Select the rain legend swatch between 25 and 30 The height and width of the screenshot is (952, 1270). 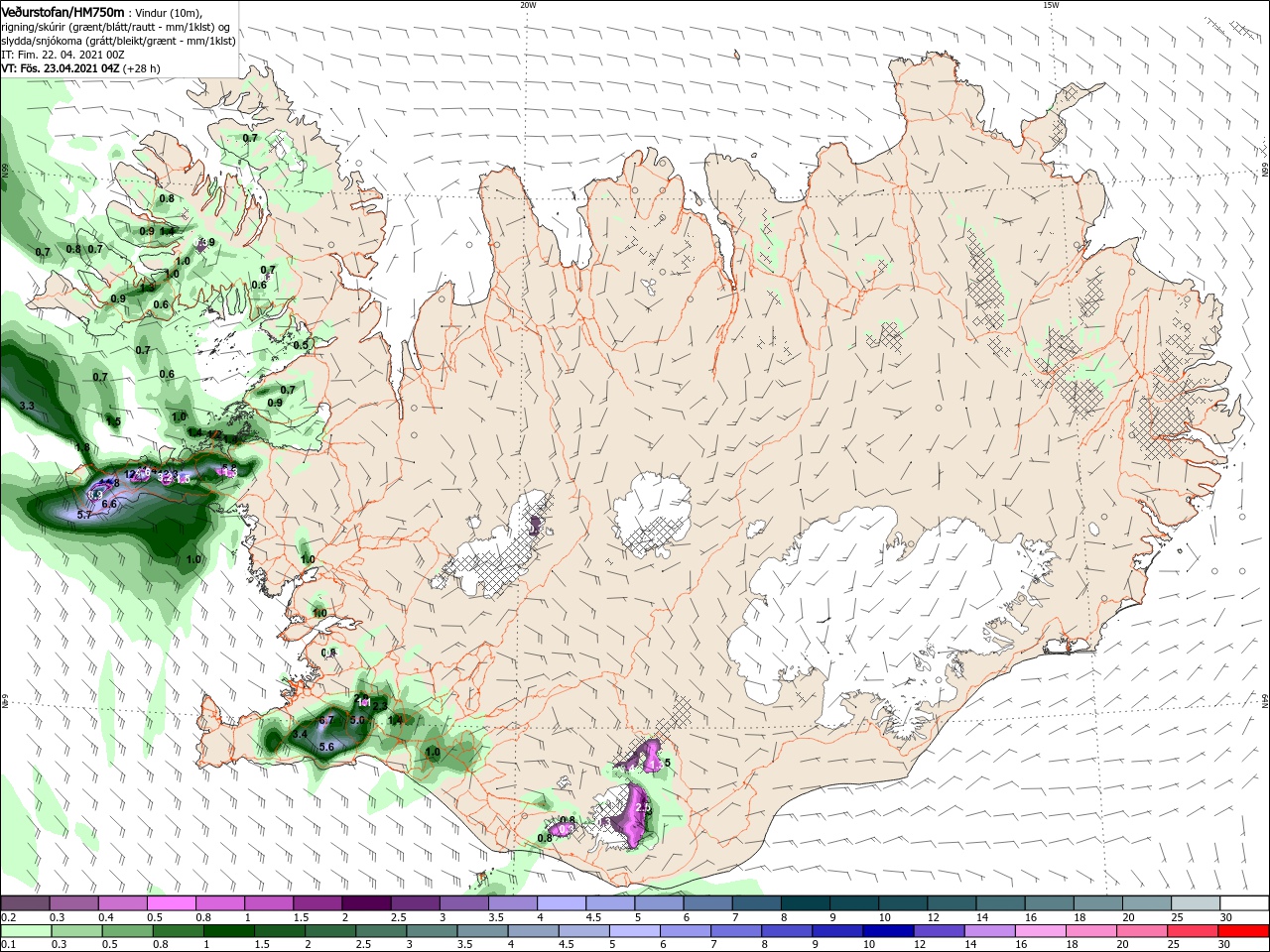pyautogui.click(x=1195, y=931)
